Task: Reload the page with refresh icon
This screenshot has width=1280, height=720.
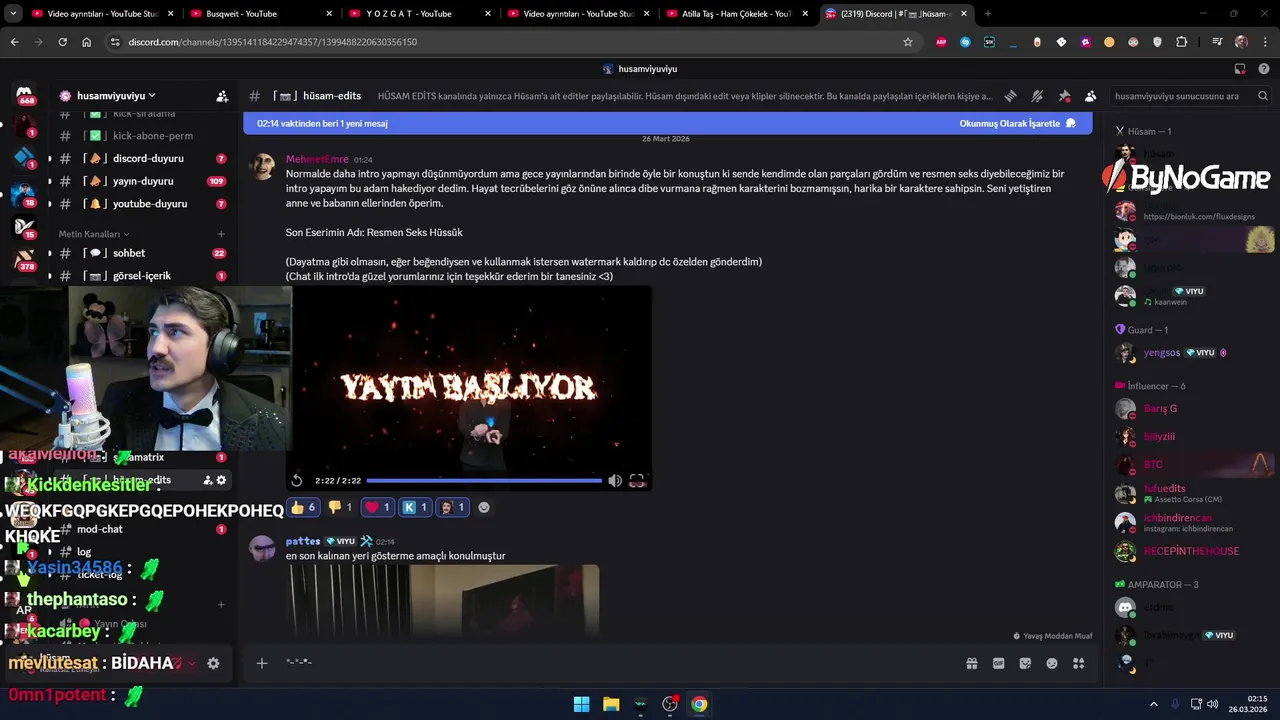Action: [62, 42]
